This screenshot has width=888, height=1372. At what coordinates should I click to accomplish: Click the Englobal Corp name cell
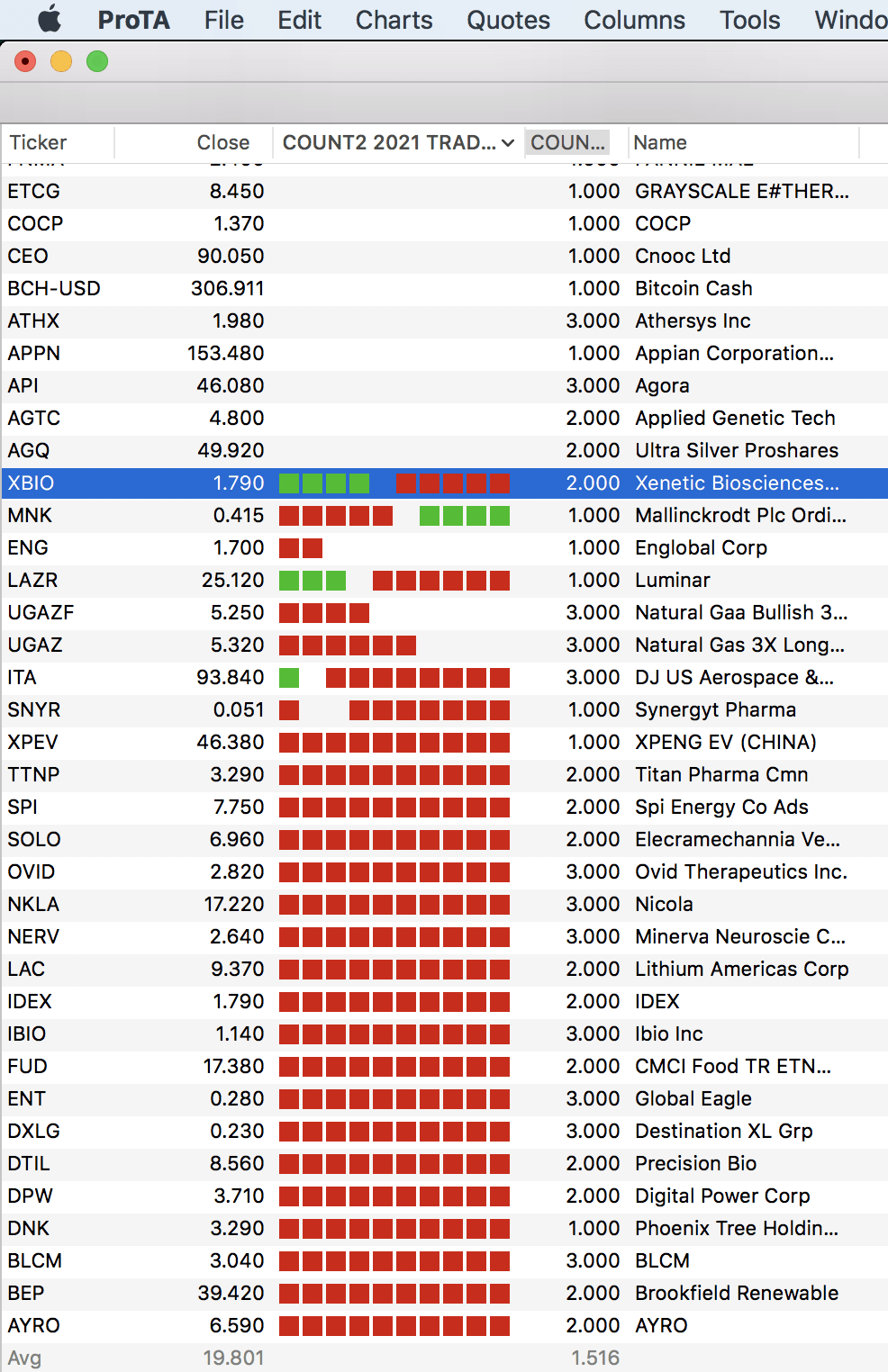pyautogui.click(x=701, y=547)
